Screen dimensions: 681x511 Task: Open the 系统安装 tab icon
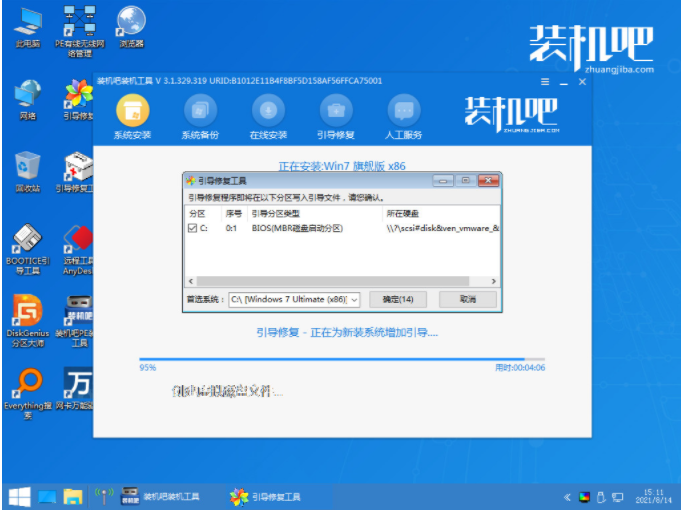[x=133, y=111]
